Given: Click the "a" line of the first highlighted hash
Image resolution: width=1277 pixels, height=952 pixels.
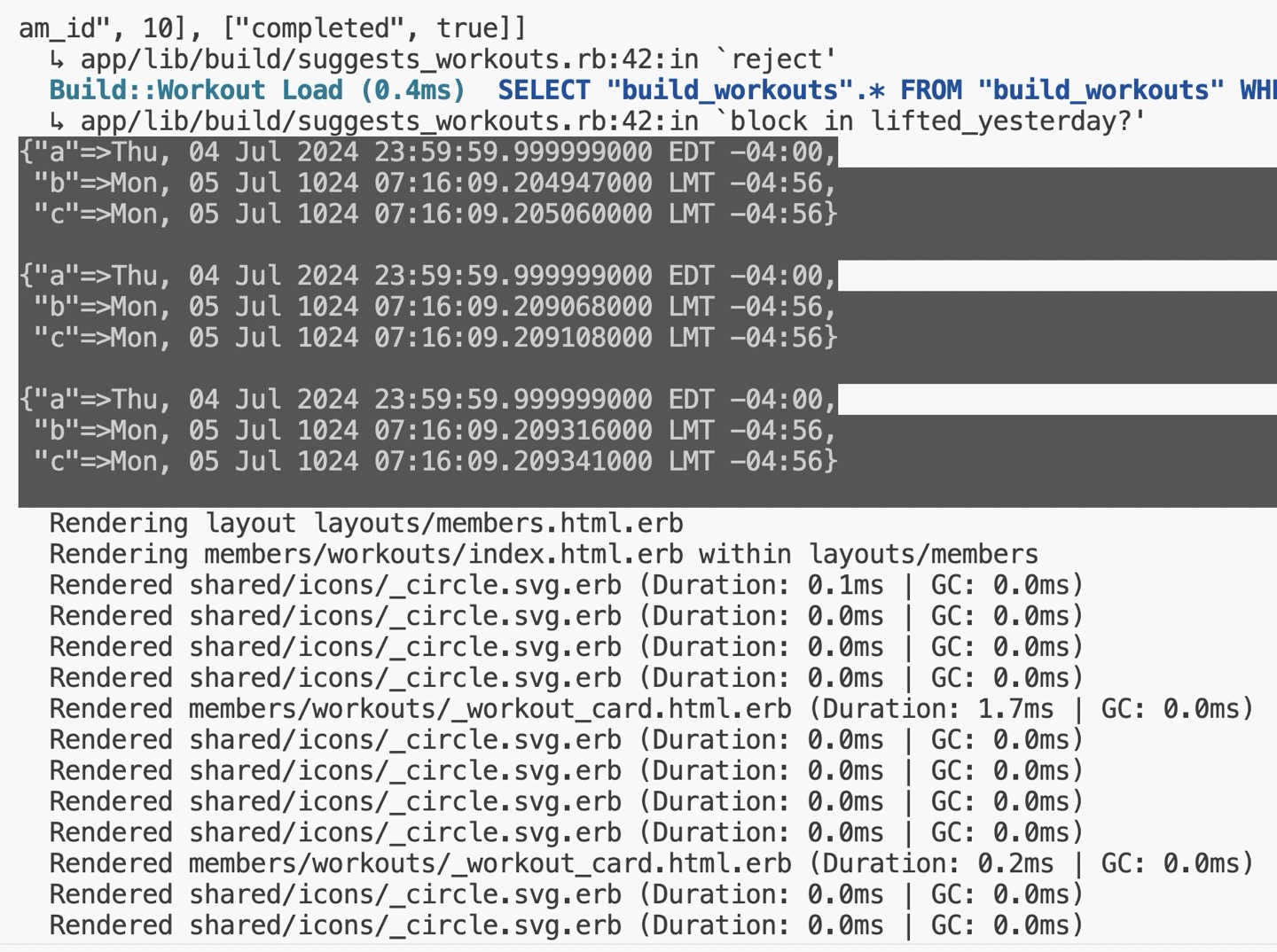Looking at the screenshot, I should pyautogui.click(x=427, y=152).
